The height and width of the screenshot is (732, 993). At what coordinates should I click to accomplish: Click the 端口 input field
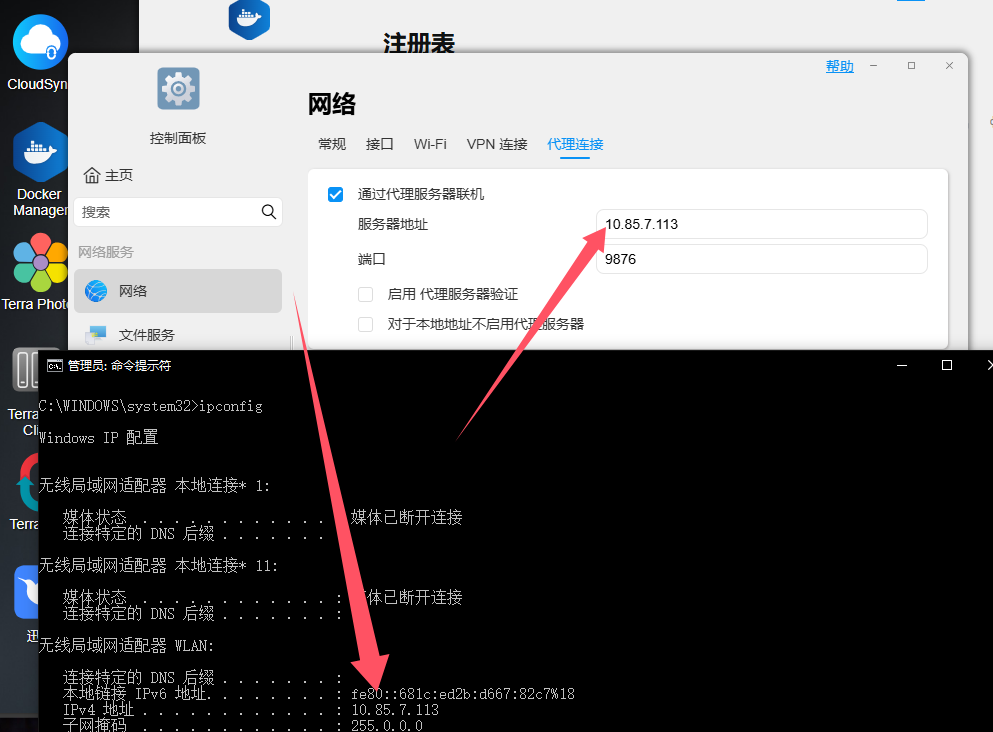[762, 259]
